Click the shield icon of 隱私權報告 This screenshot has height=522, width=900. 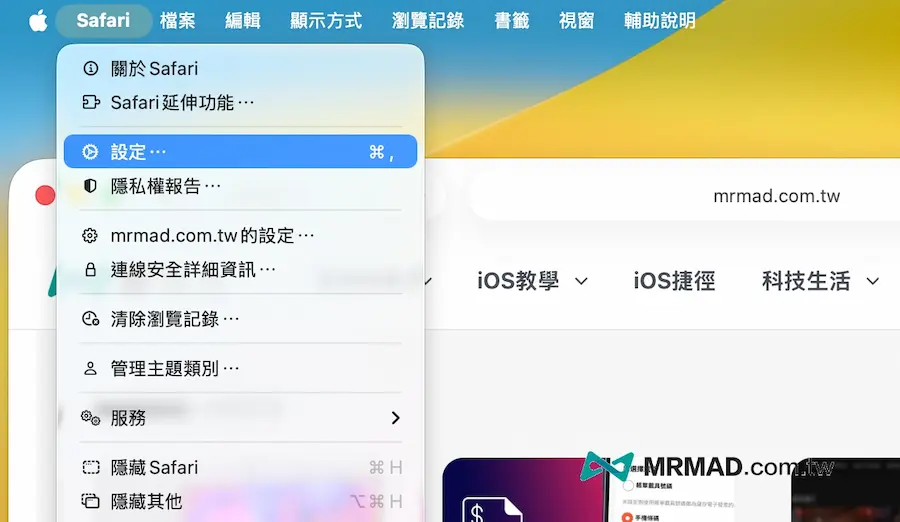coord(90,185)
